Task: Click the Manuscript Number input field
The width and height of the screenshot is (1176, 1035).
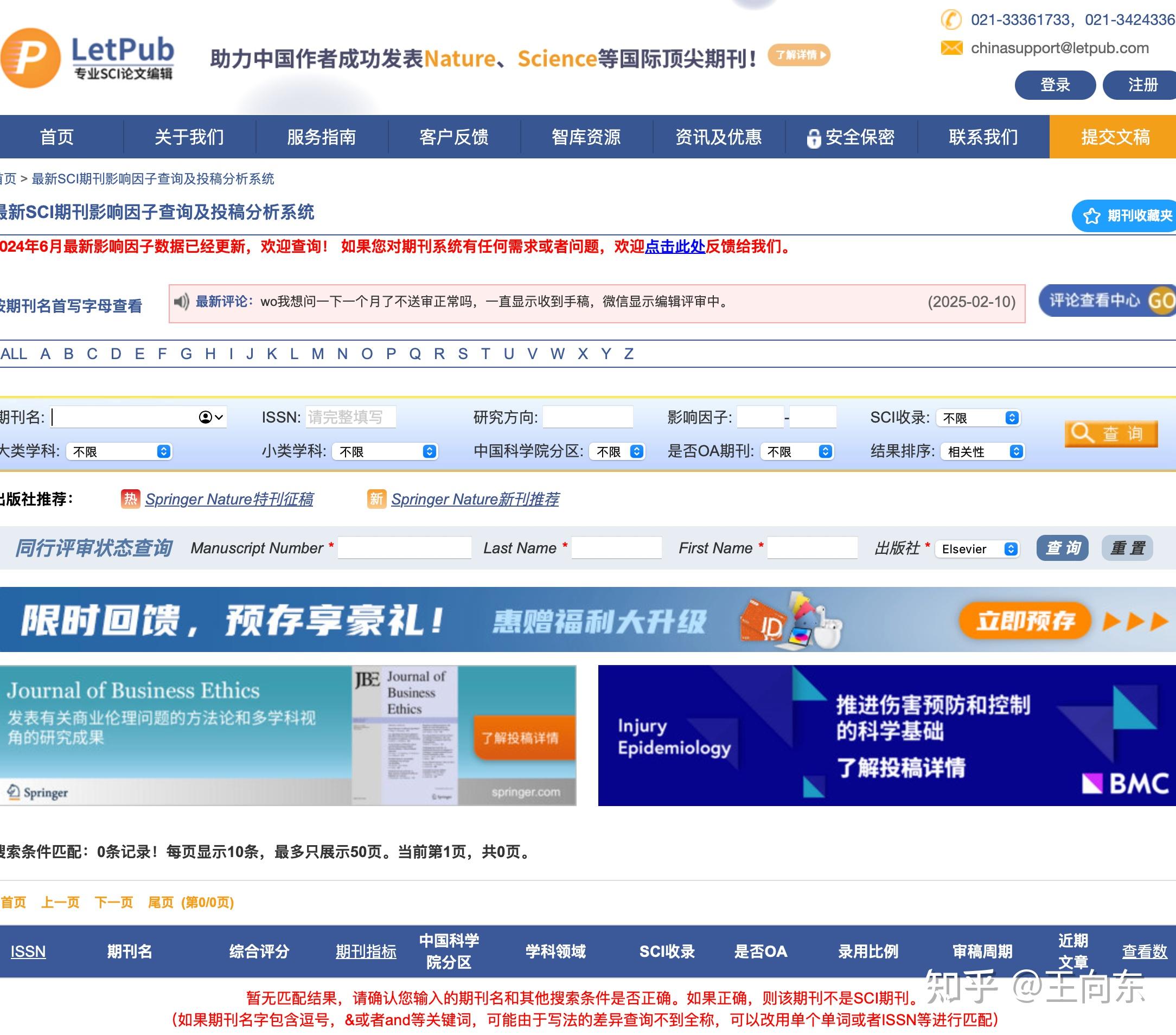Action: click(404, 548)
